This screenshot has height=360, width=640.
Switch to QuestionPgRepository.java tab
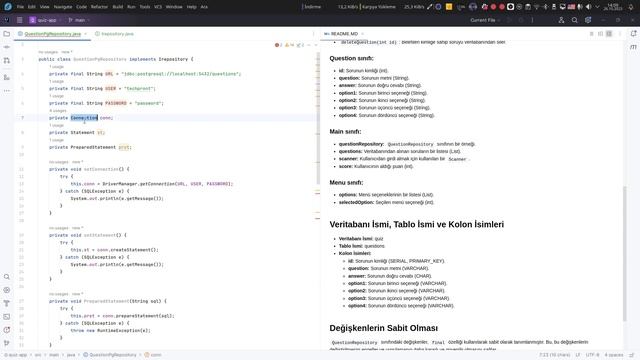[x=52, y=34]
